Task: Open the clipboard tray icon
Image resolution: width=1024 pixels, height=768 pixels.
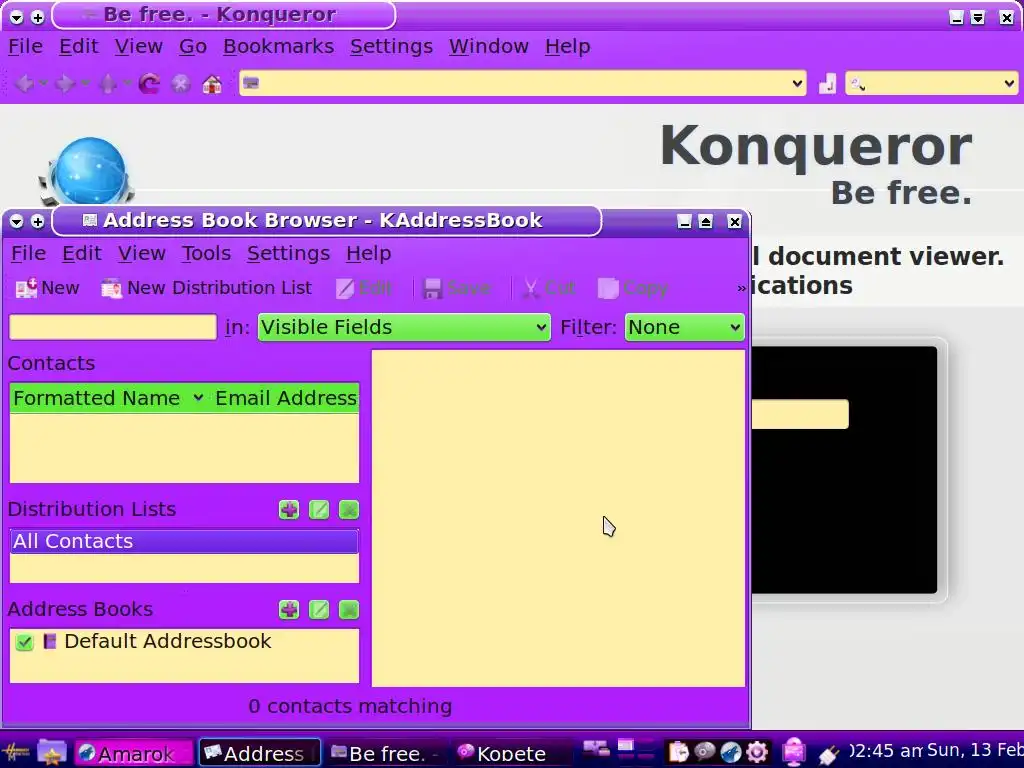Action: [x=678, y=752]
